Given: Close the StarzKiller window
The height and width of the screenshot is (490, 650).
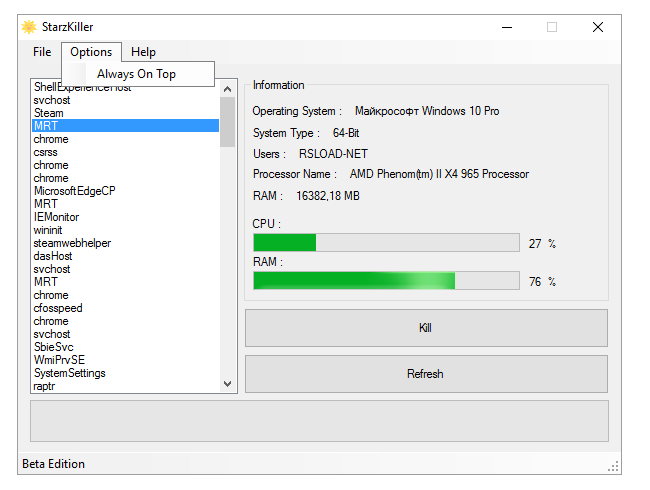Looking at the screenshot, I should (x=597, y=27).
